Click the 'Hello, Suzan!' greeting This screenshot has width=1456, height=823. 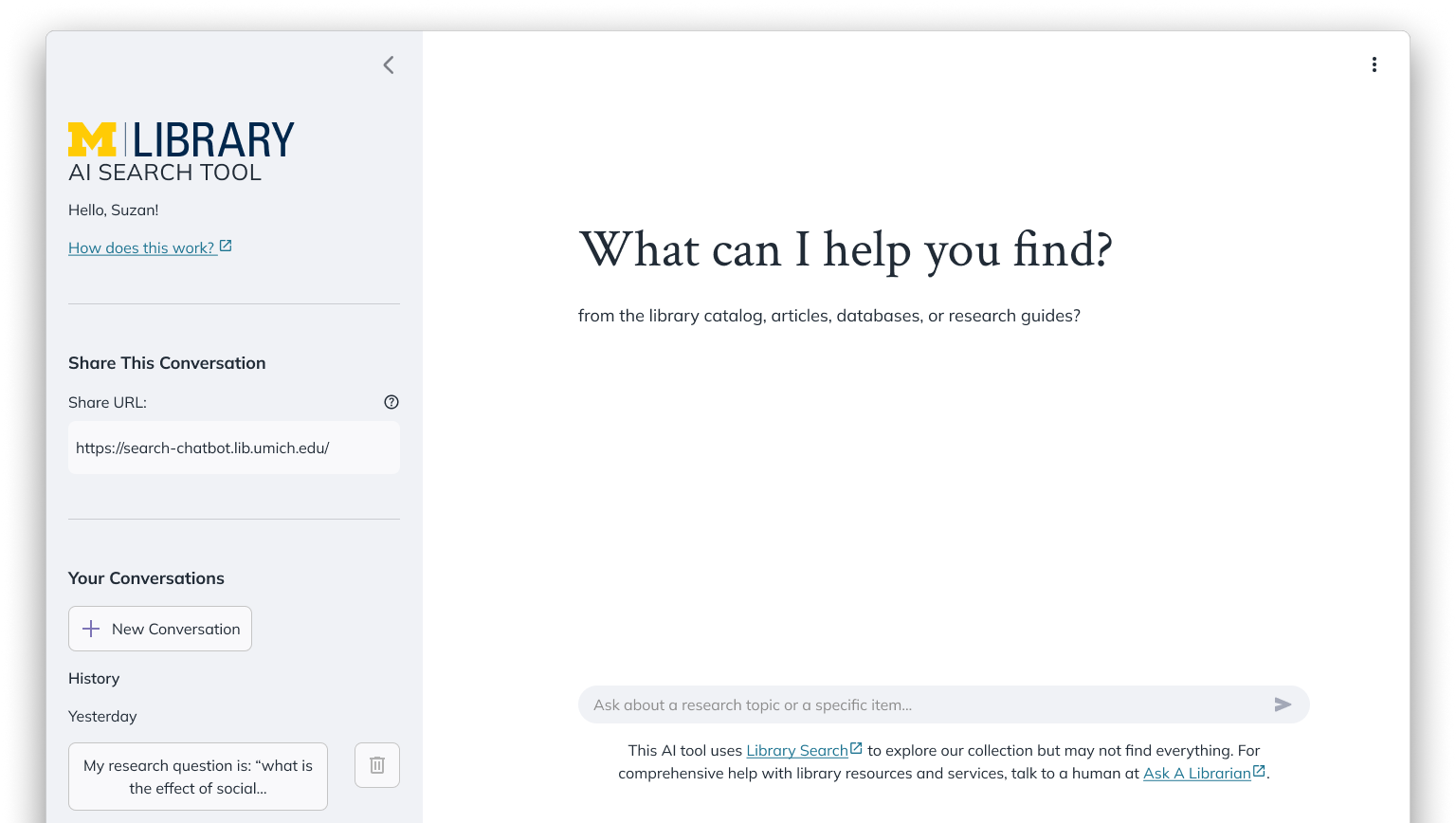tap(113, 210)
